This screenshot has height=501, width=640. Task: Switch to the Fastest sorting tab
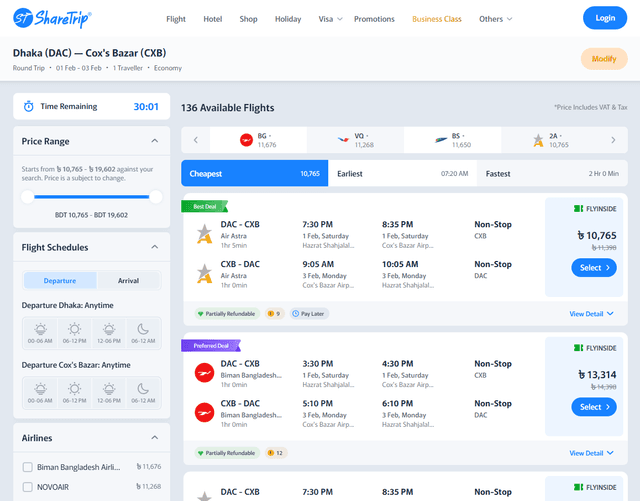[x=552, y=174]
